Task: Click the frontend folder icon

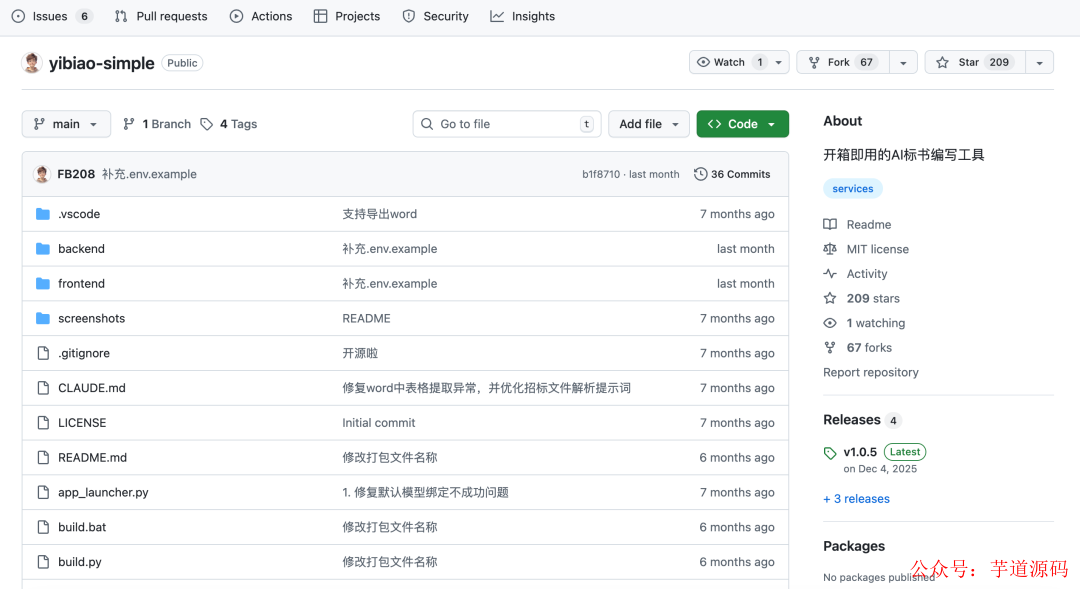Action: coord(43,284)
